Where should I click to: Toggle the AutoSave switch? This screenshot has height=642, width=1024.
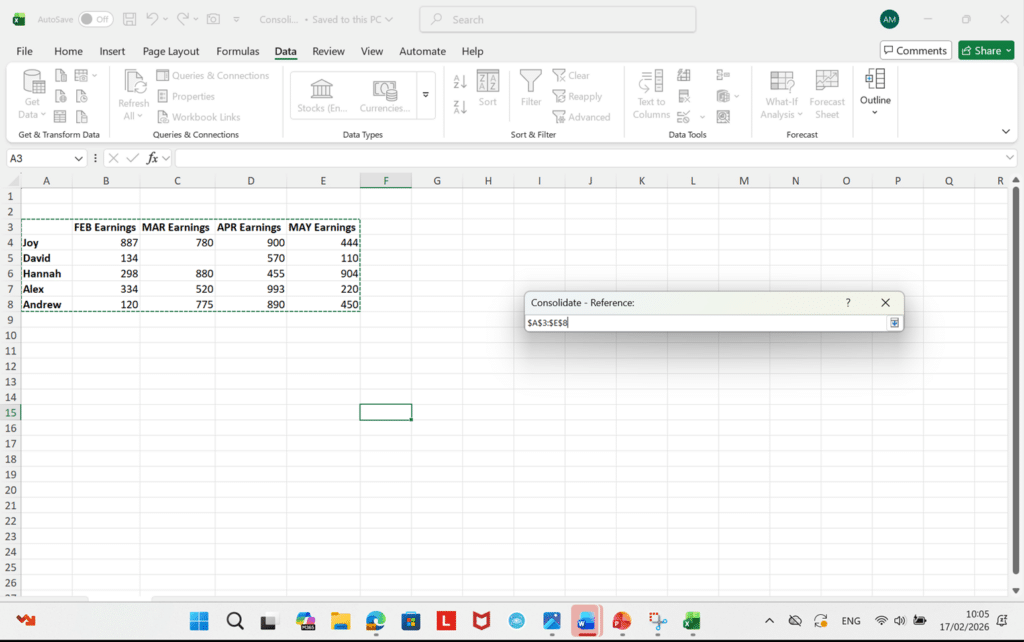(x=95, y=19)
